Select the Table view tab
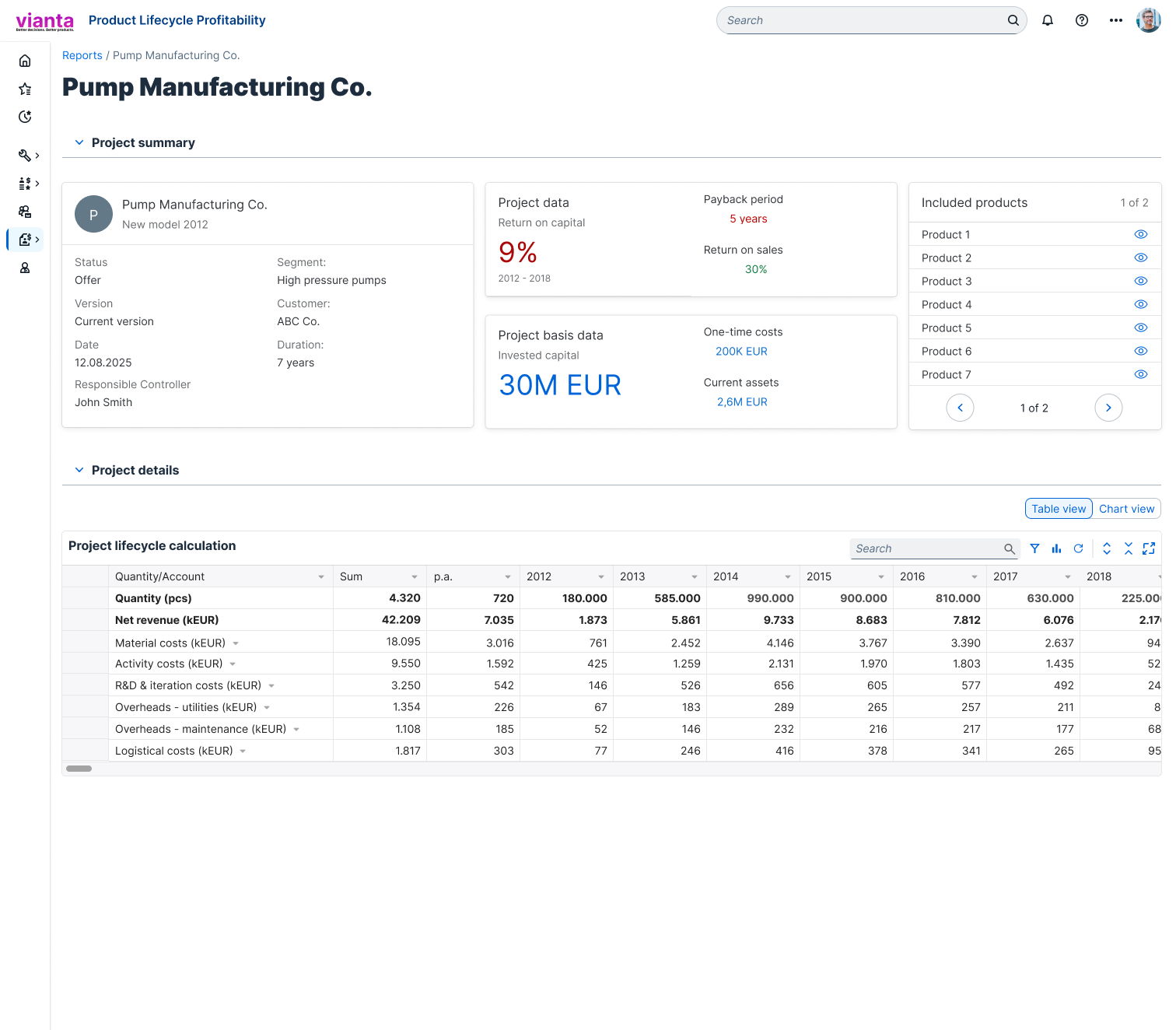 click(x=1059, y=509)
